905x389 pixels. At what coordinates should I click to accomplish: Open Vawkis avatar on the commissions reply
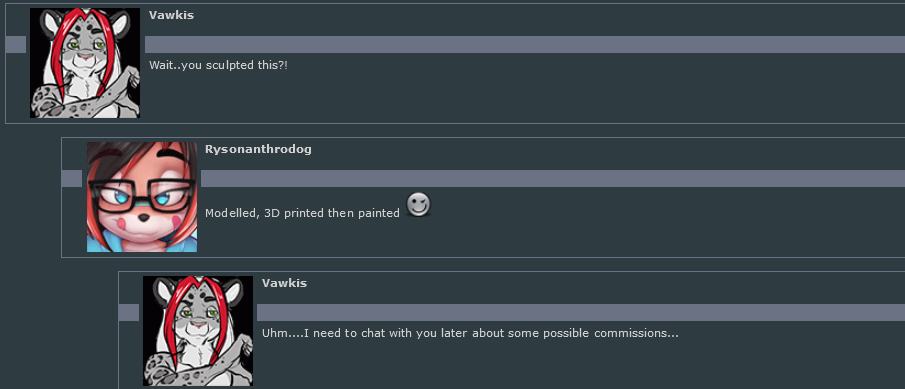[198, 331]
